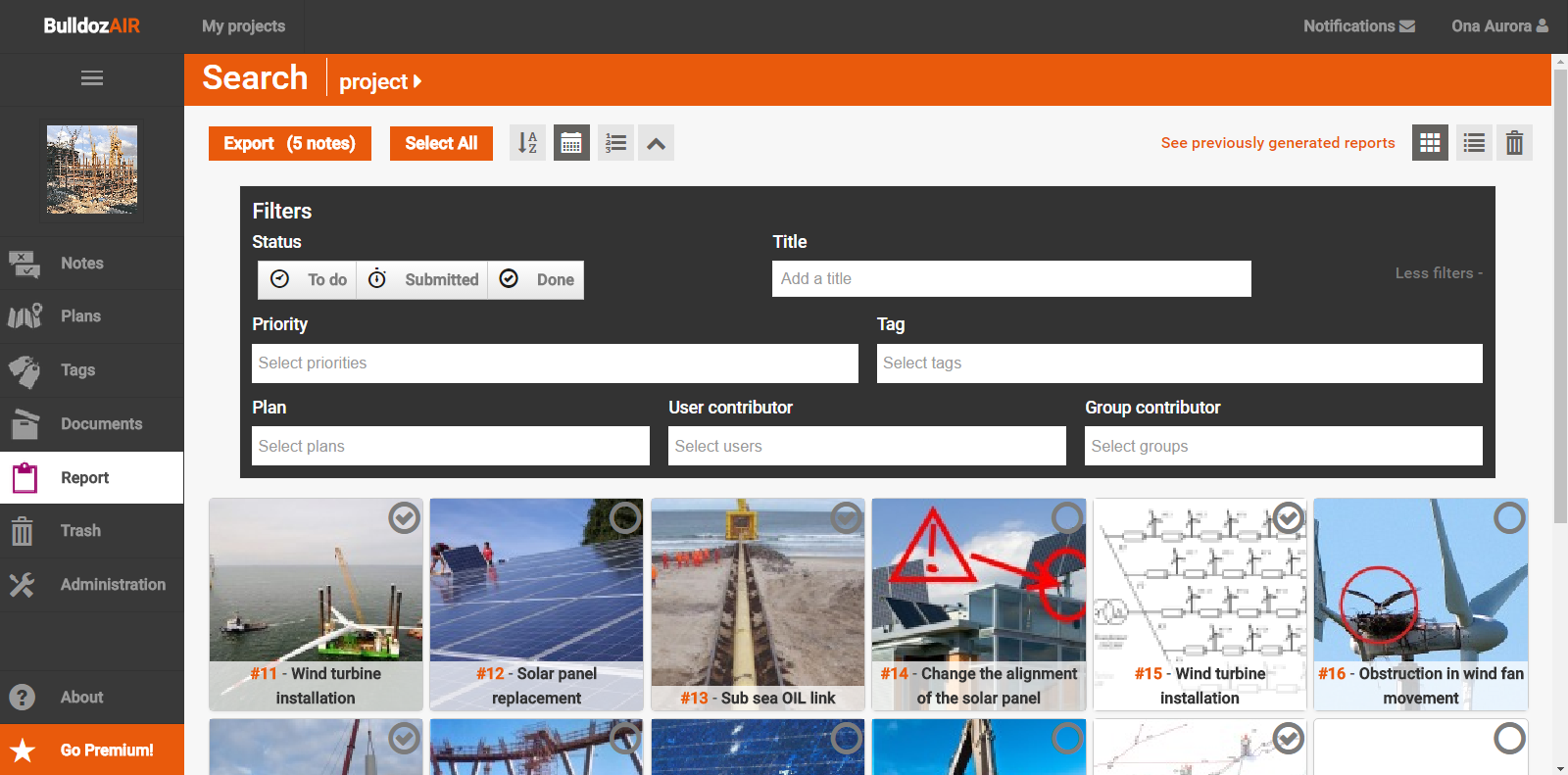
Task: Open Ona Aurora user account menu
Action: pyautogui.click(x=1499, y=26)
